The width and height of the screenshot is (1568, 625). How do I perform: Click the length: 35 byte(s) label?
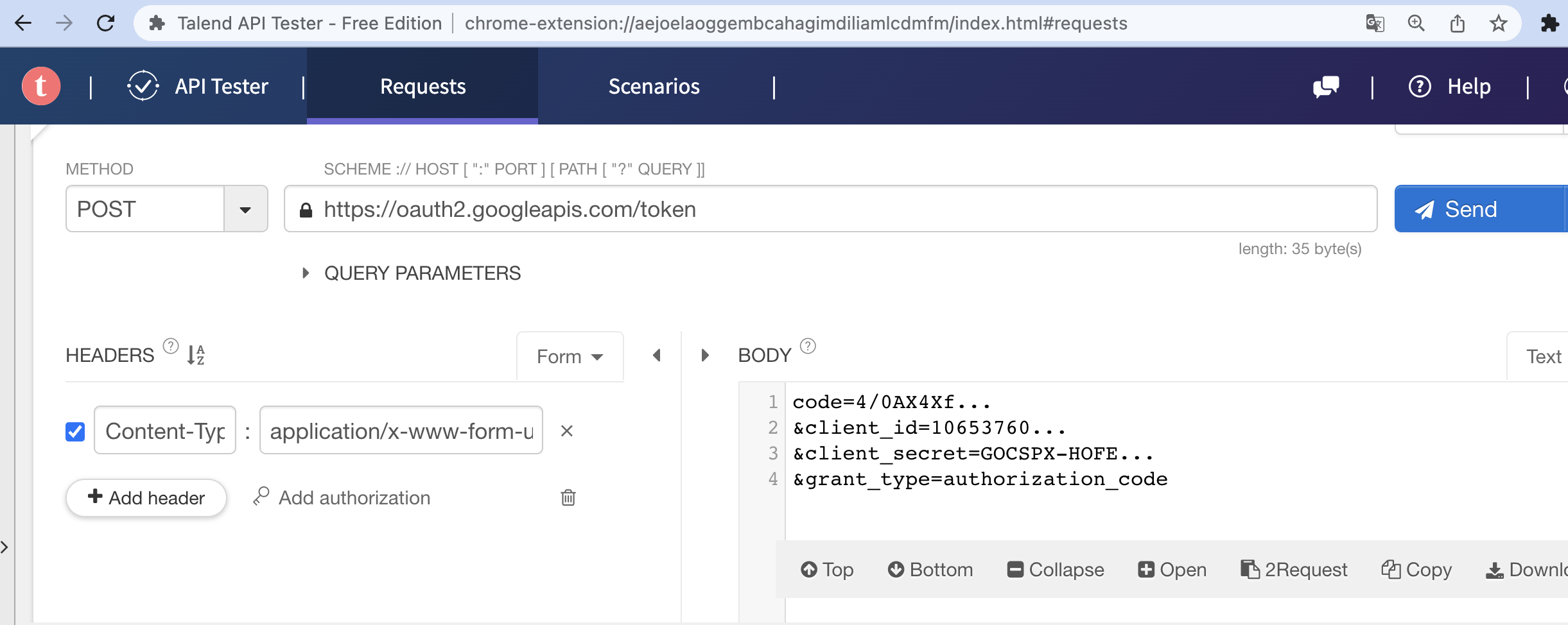pos(1300,249)
